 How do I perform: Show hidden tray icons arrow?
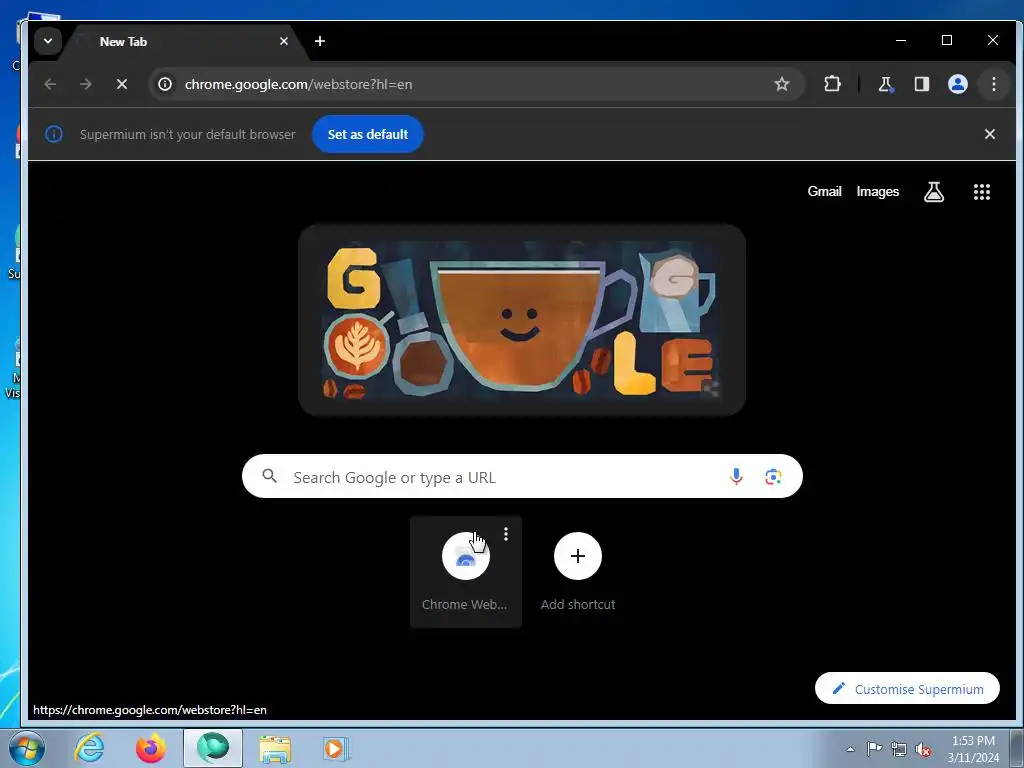click(x=850, y=749)
